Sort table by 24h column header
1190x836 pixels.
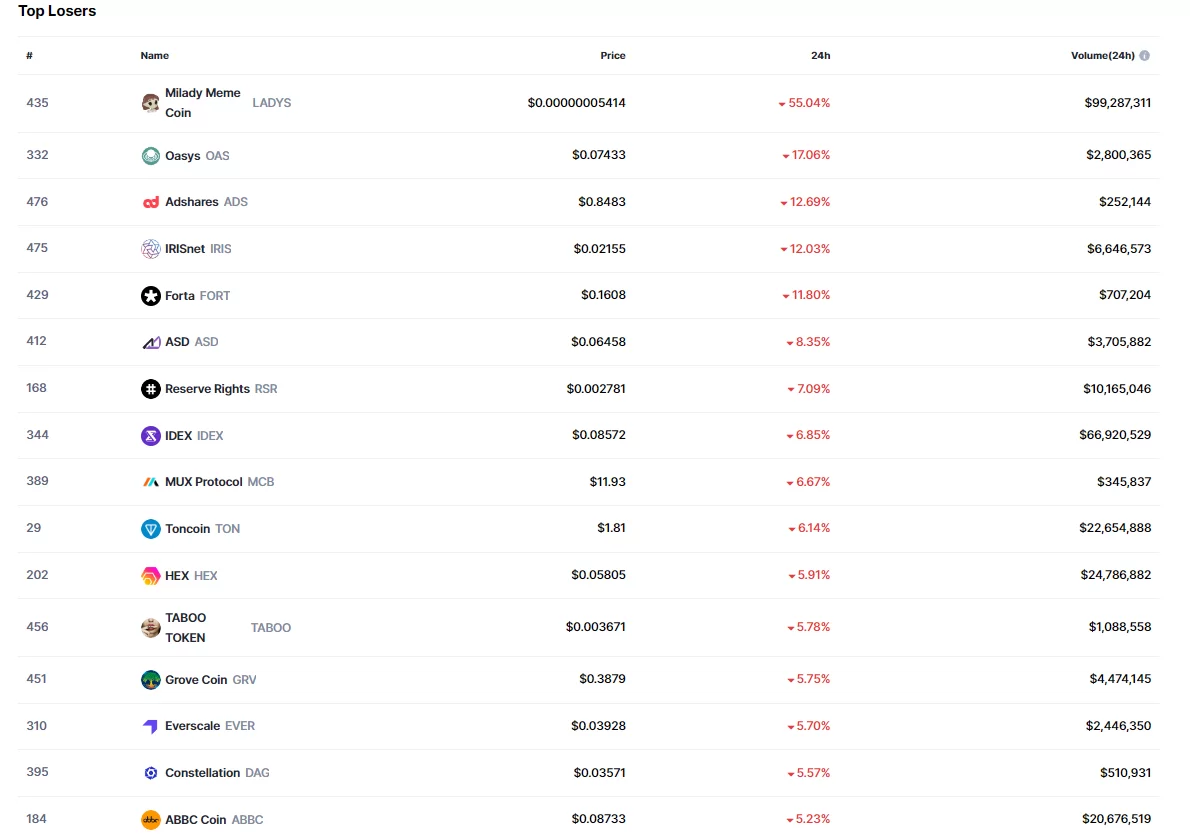coord(820,56)
